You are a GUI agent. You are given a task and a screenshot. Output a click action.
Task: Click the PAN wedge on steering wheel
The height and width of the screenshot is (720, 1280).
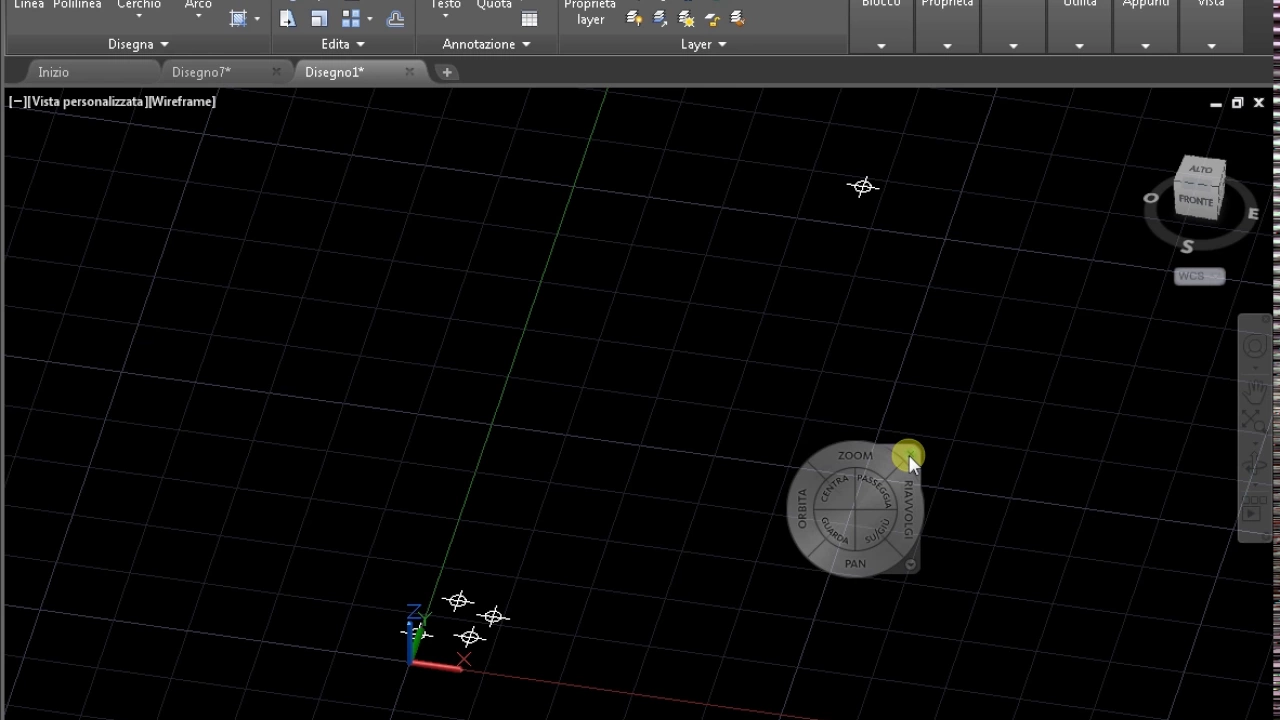coord(855,564)
